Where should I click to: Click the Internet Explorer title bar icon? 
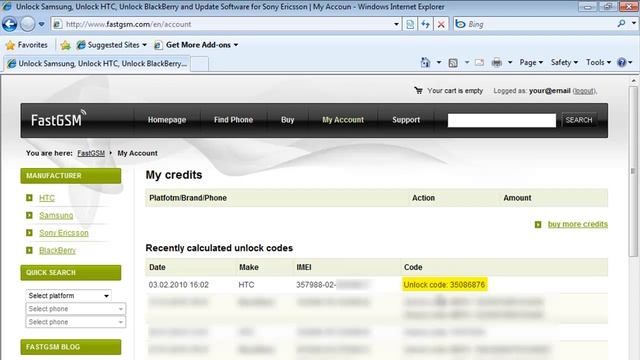pyautogui.click(x=7, y=7)
